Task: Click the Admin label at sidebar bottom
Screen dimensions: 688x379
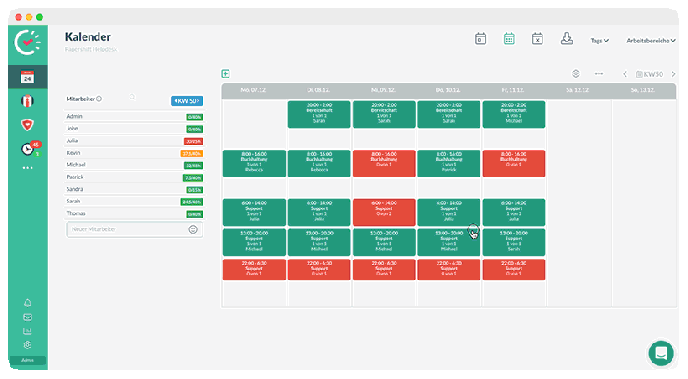Action: tap(27, 360)
